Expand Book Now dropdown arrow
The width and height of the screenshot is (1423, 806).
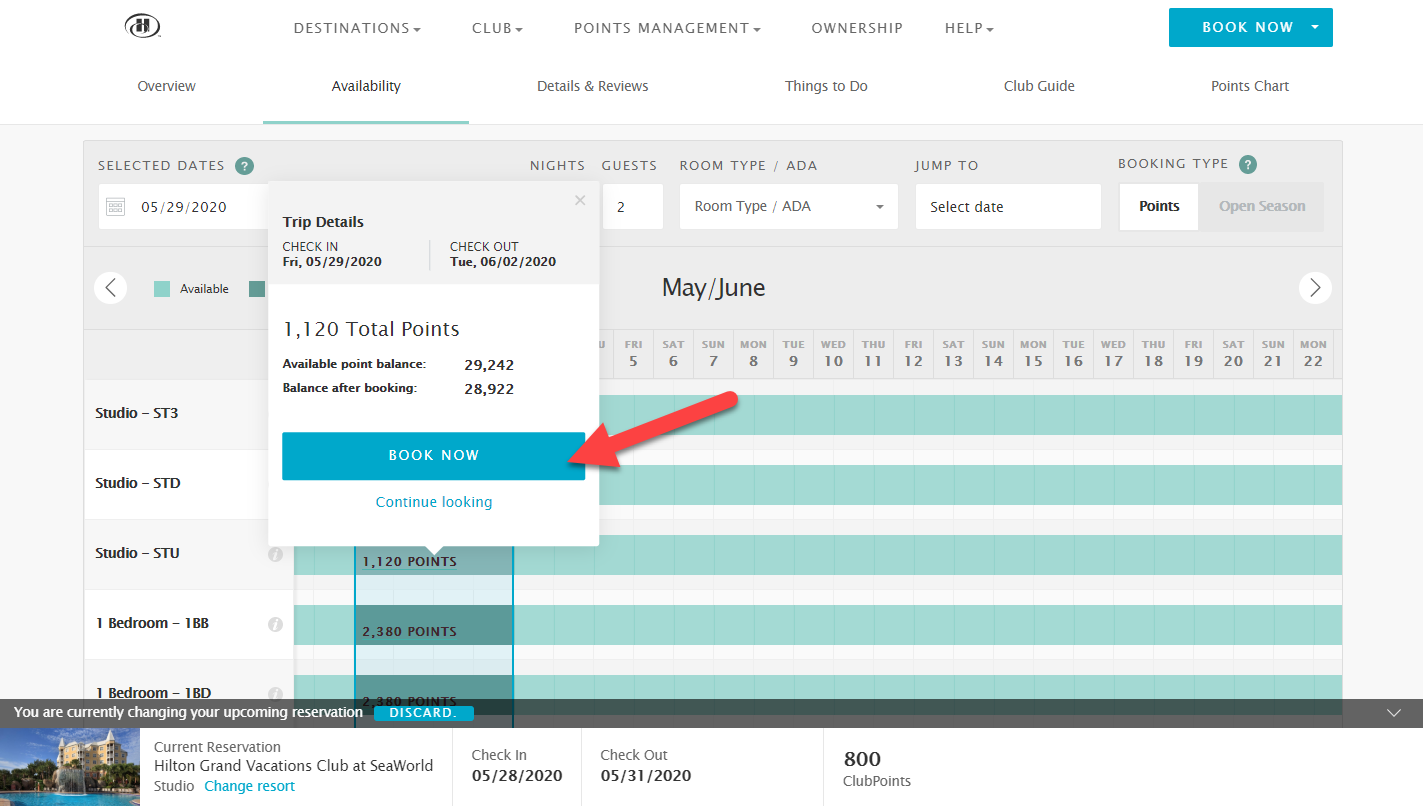(1315, 27)
